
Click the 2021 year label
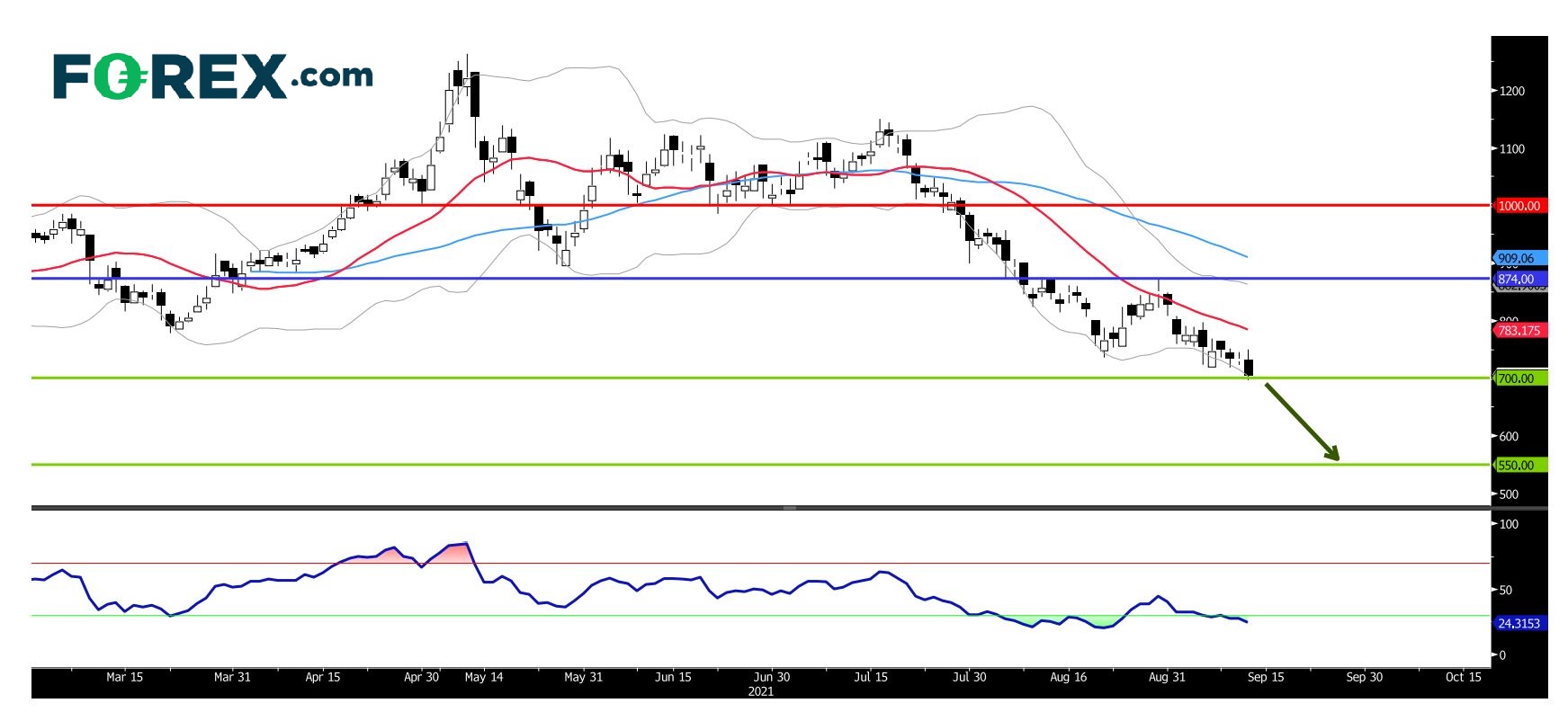point(760,691)
